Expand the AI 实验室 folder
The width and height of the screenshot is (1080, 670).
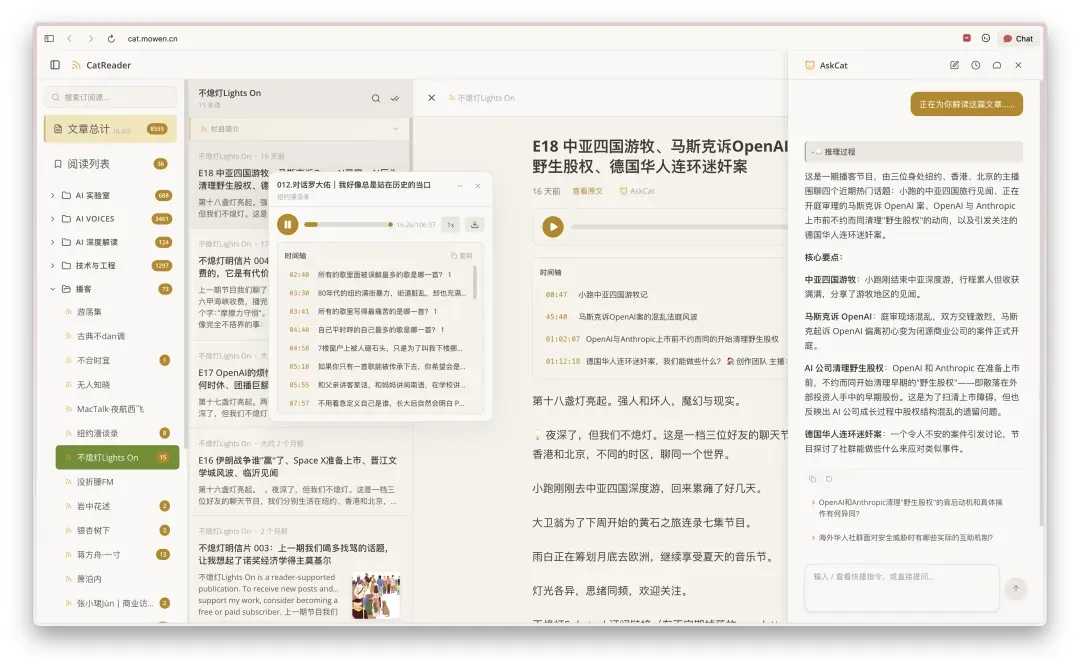pyautogui.click(x=110, y=196)
